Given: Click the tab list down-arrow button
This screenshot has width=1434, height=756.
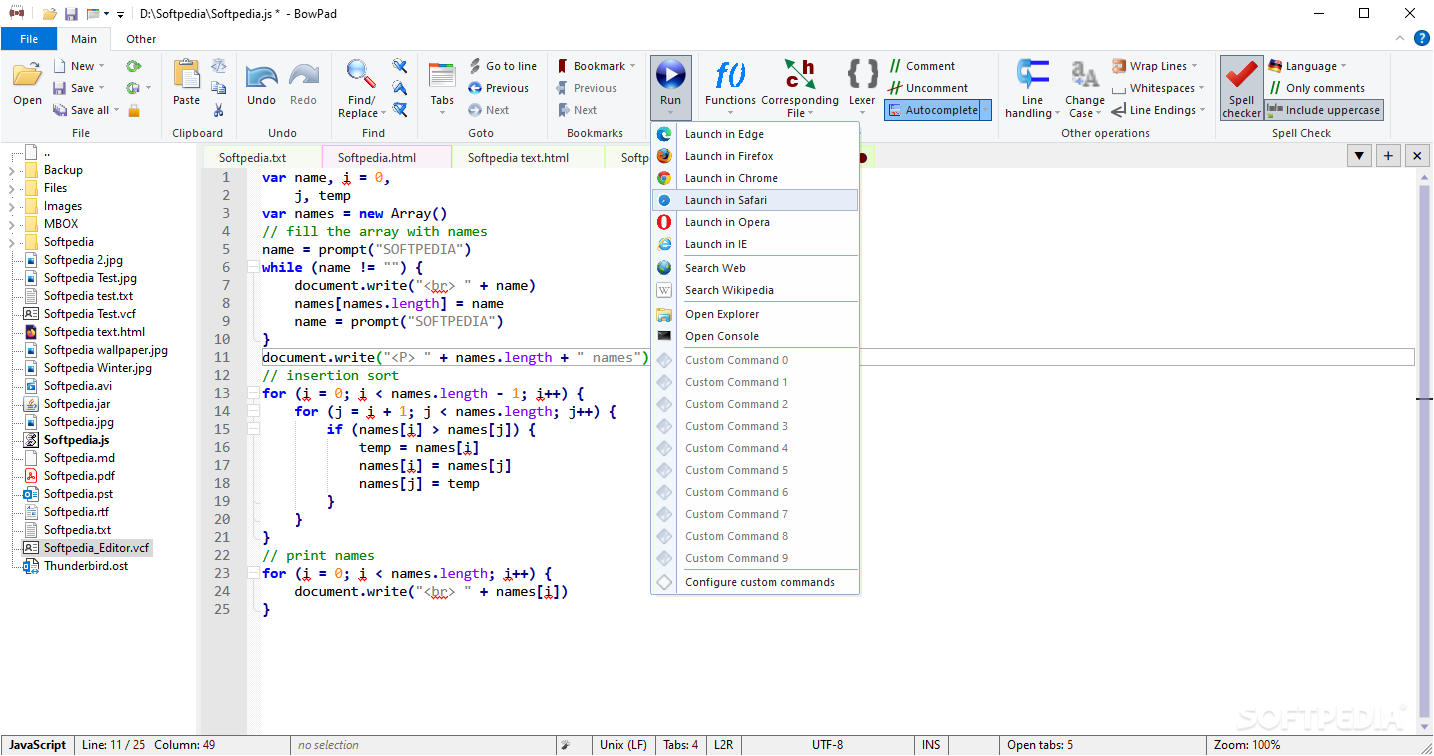Looking at the screenshot, I should [x=1359, y=155].
